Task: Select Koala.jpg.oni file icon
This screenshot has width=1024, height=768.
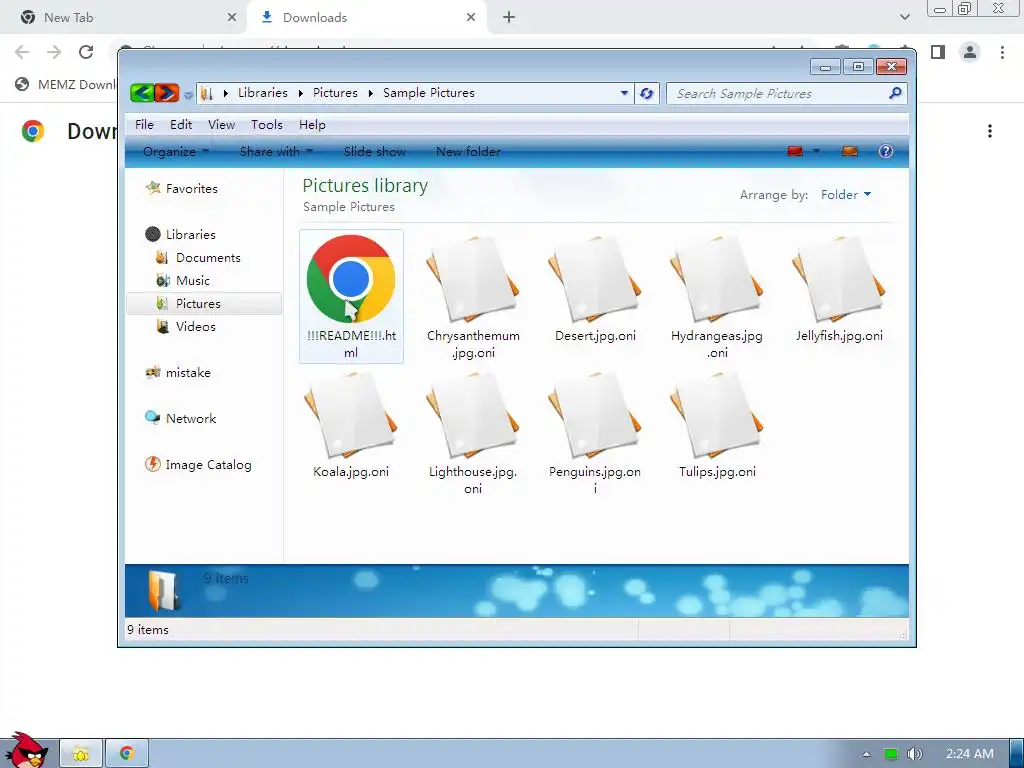Action: [351, 415]
